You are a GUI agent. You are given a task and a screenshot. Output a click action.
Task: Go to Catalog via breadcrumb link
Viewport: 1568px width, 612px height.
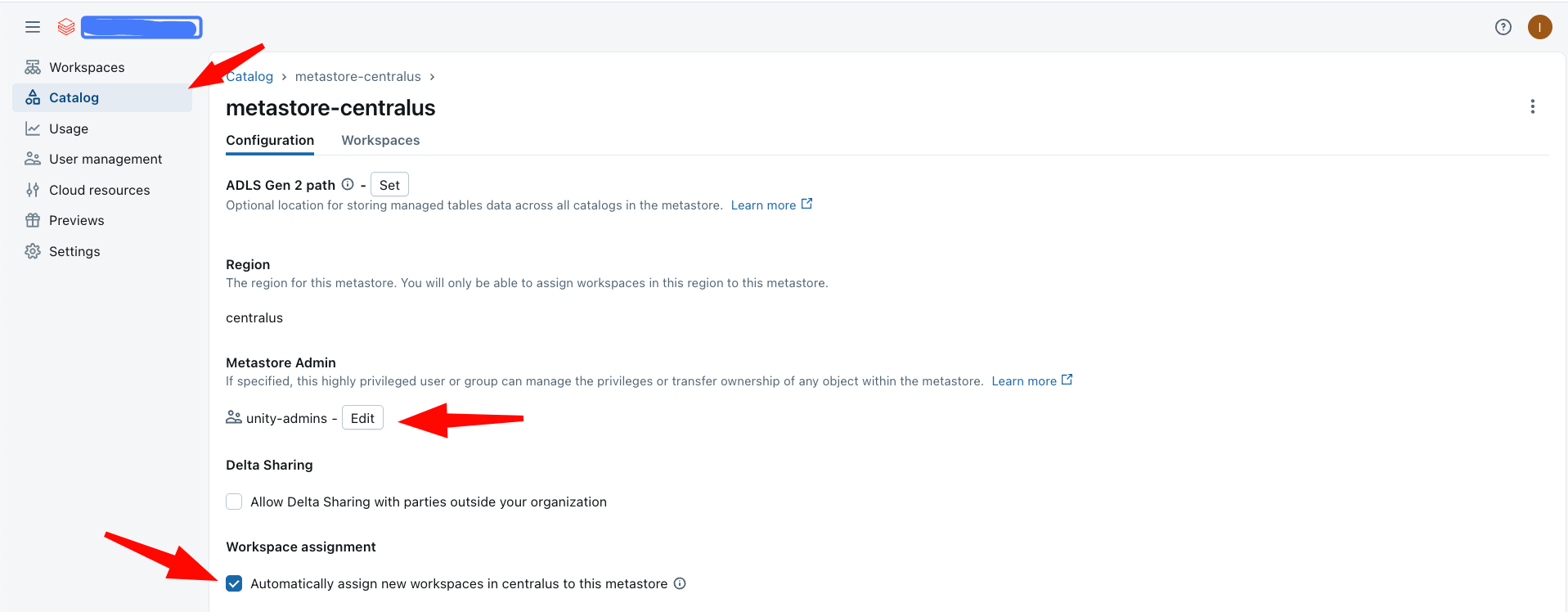250,76
